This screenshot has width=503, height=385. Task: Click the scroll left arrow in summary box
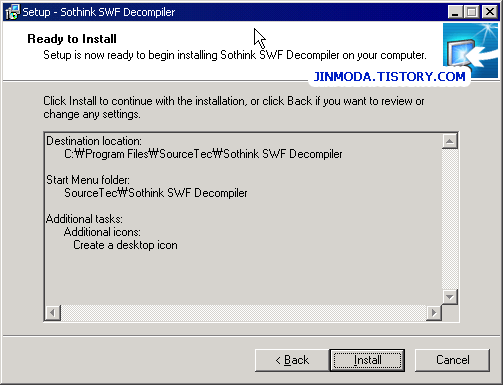coord(53,313)
